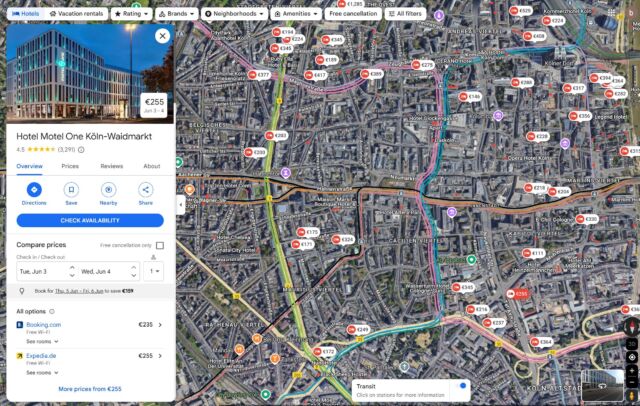640x406 pixels.
Task: Open the Expedia.de offer link
Action: 41,356
